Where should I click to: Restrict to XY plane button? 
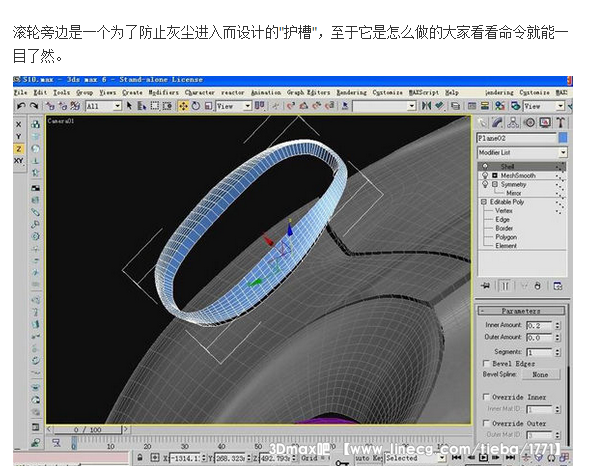(x=19, y=161)
